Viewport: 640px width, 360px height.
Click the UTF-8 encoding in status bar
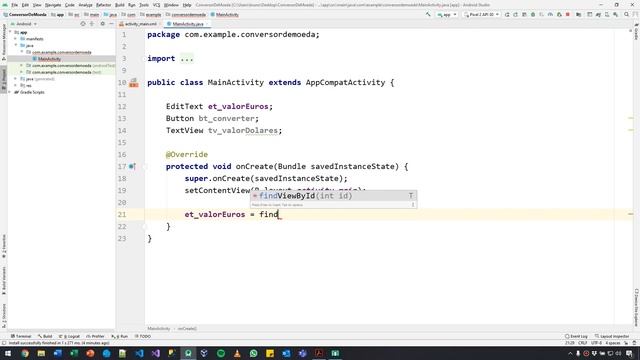pos(596,343)
